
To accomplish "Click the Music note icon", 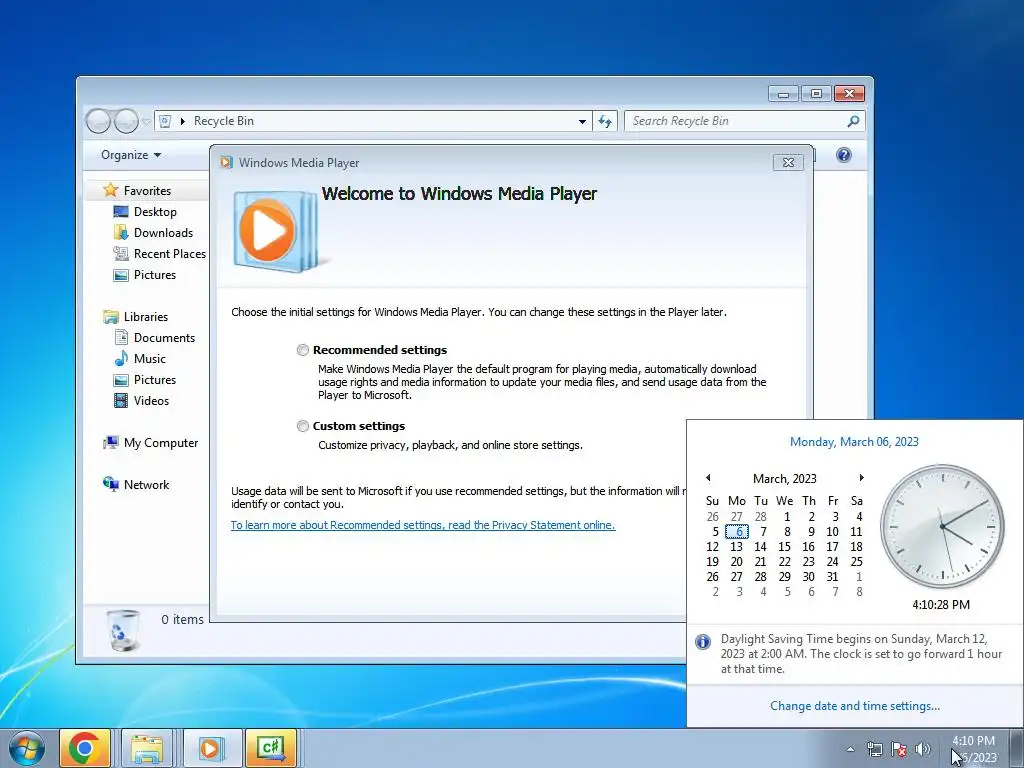I will click(121, 359).
